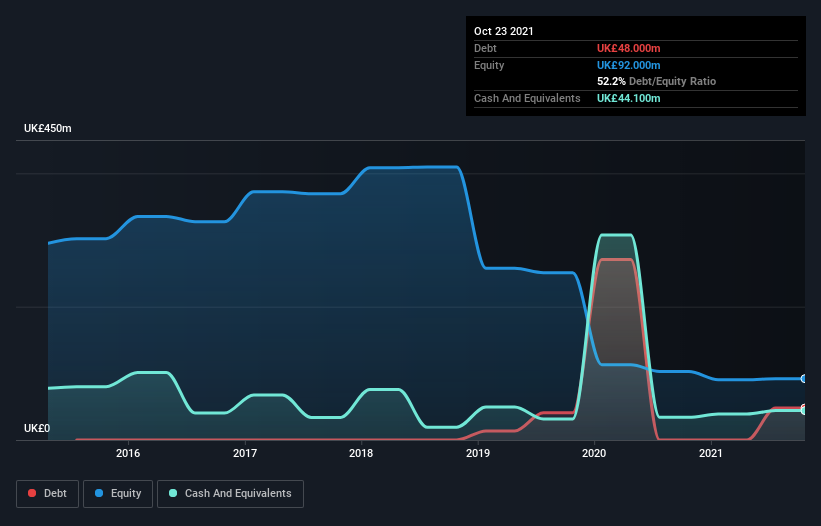This screenshot has height=526, width=821.
Task: Click the 2018 x-axis label
Action: pos(361,453)
